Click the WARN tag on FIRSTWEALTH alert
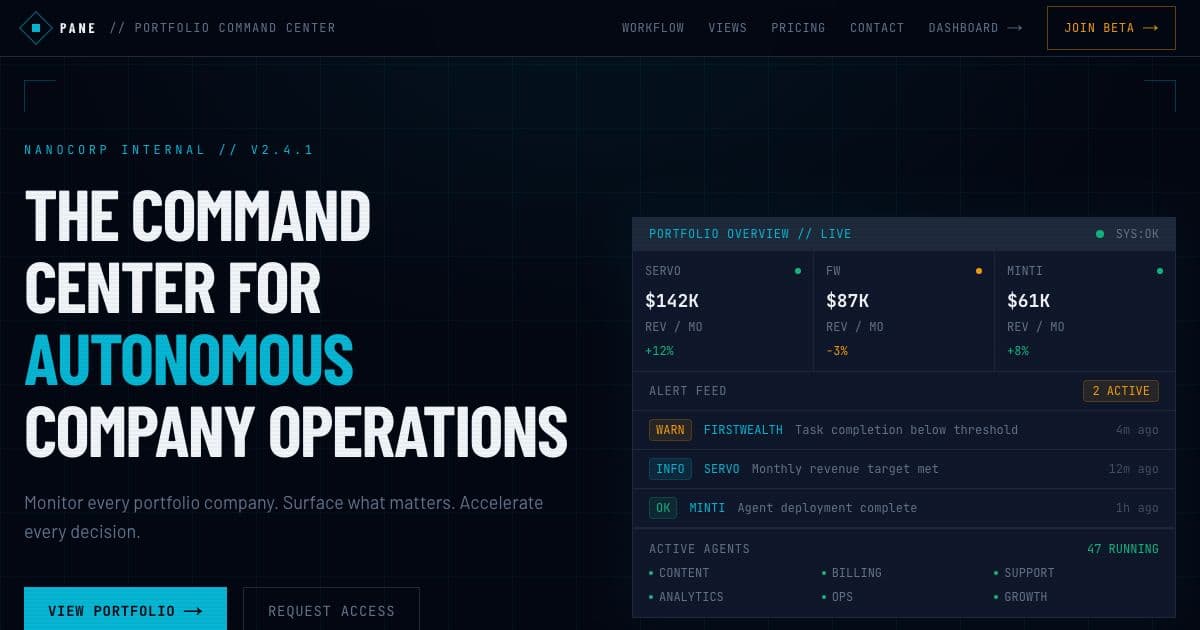Screen dimensions: 1200x630 670,430
